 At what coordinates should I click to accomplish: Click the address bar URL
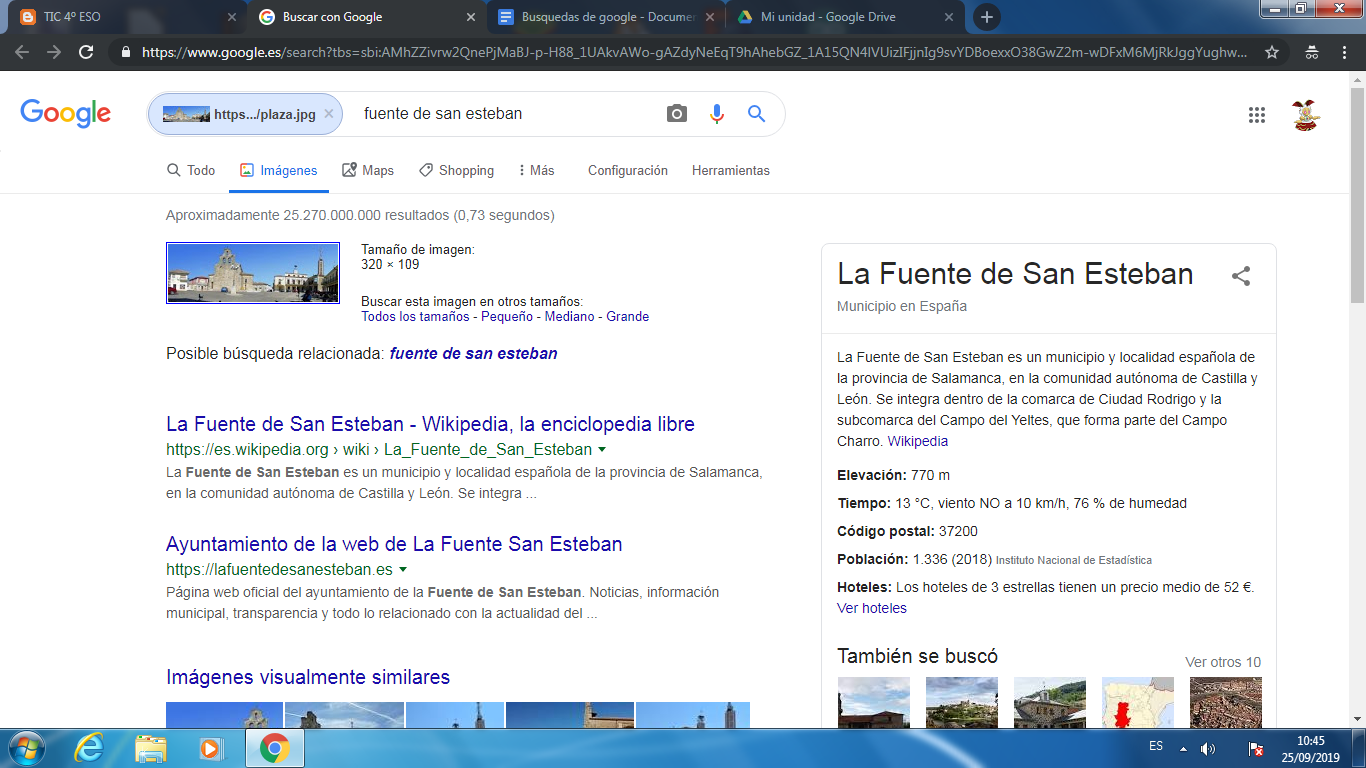point(695,52)
